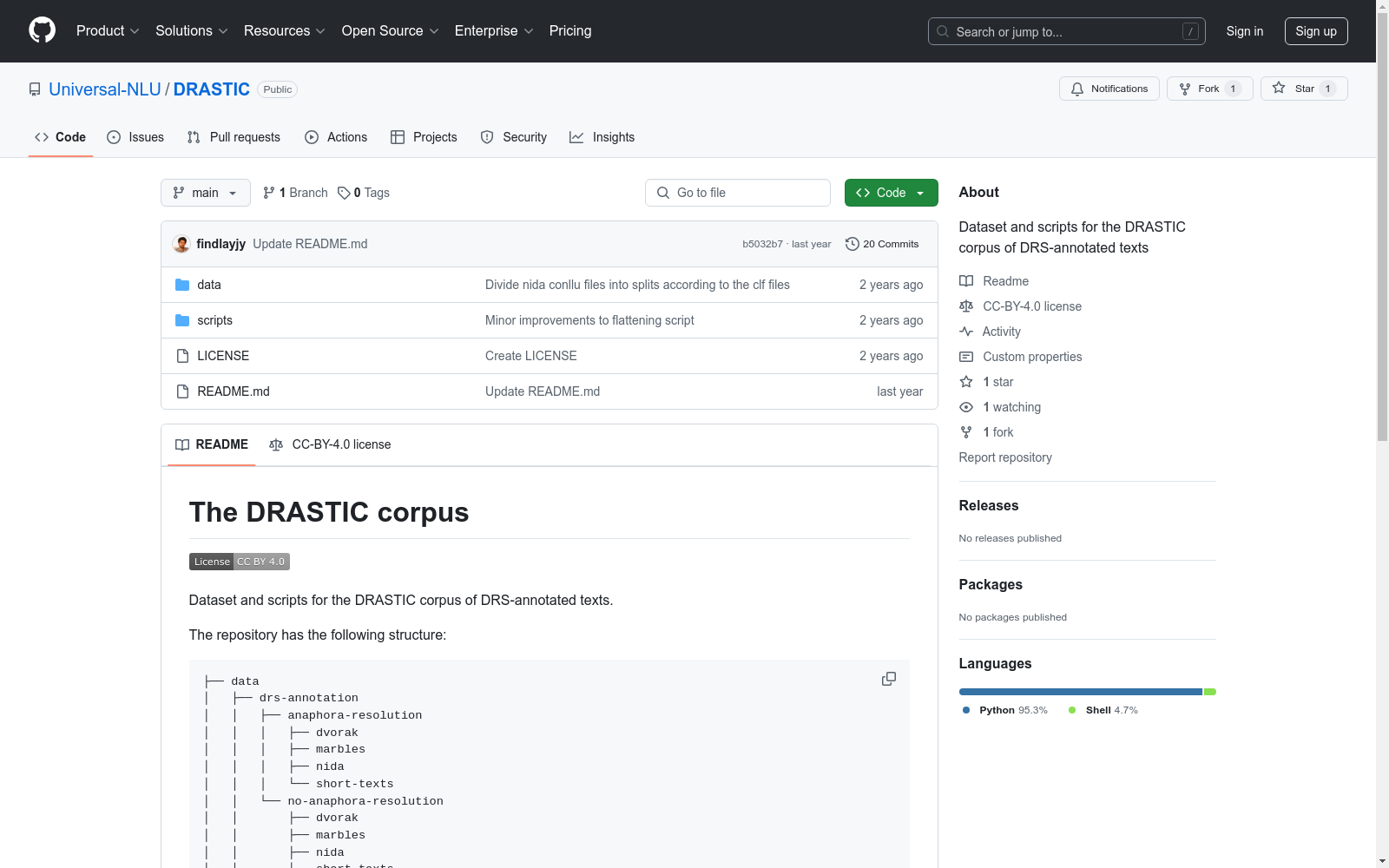Click Report repository link
This screenshot has height=868, width=1389.
coord(1005,457)
